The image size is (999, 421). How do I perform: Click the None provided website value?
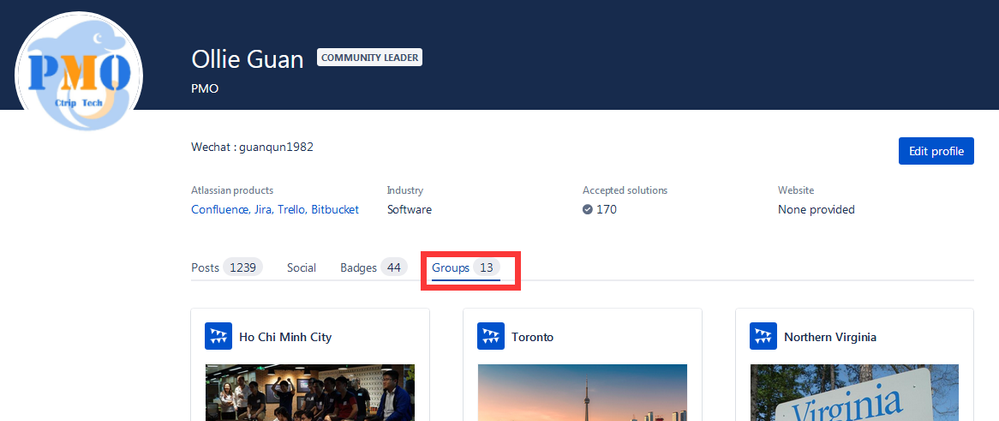tap(816, 210)
